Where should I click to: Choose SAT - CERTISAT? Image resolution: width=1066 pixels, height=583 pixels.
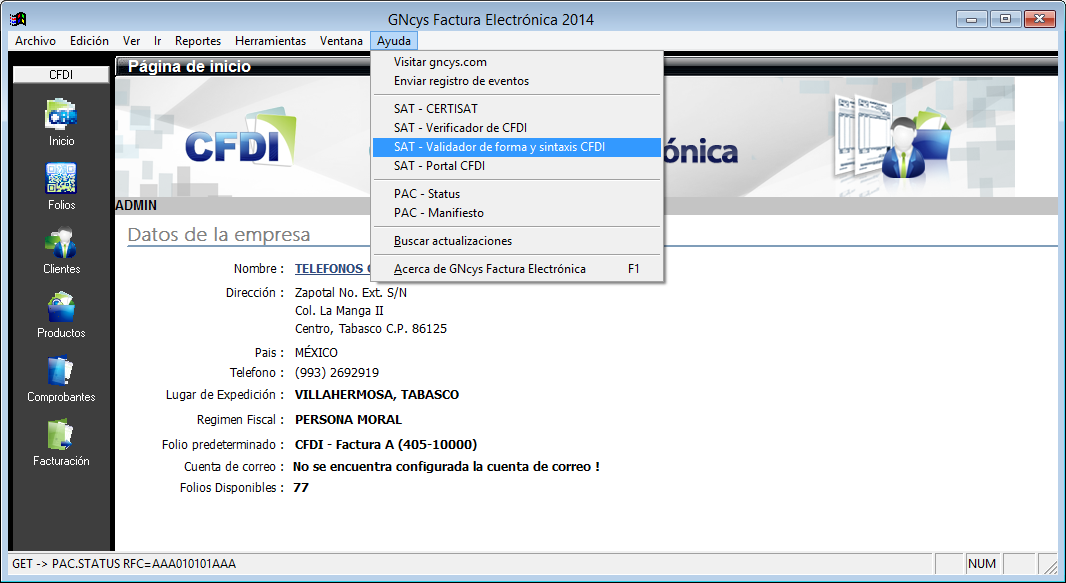tap(517, 109)
